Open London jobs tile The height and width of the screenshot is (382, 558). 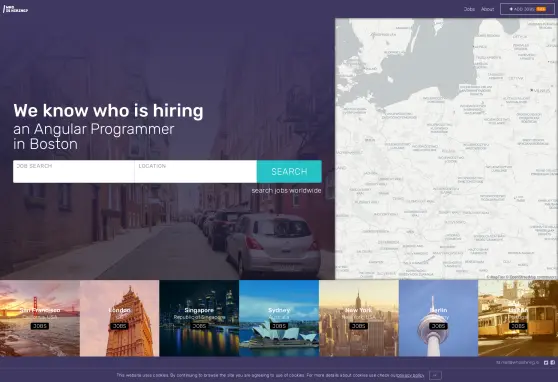tap(120, 318)
